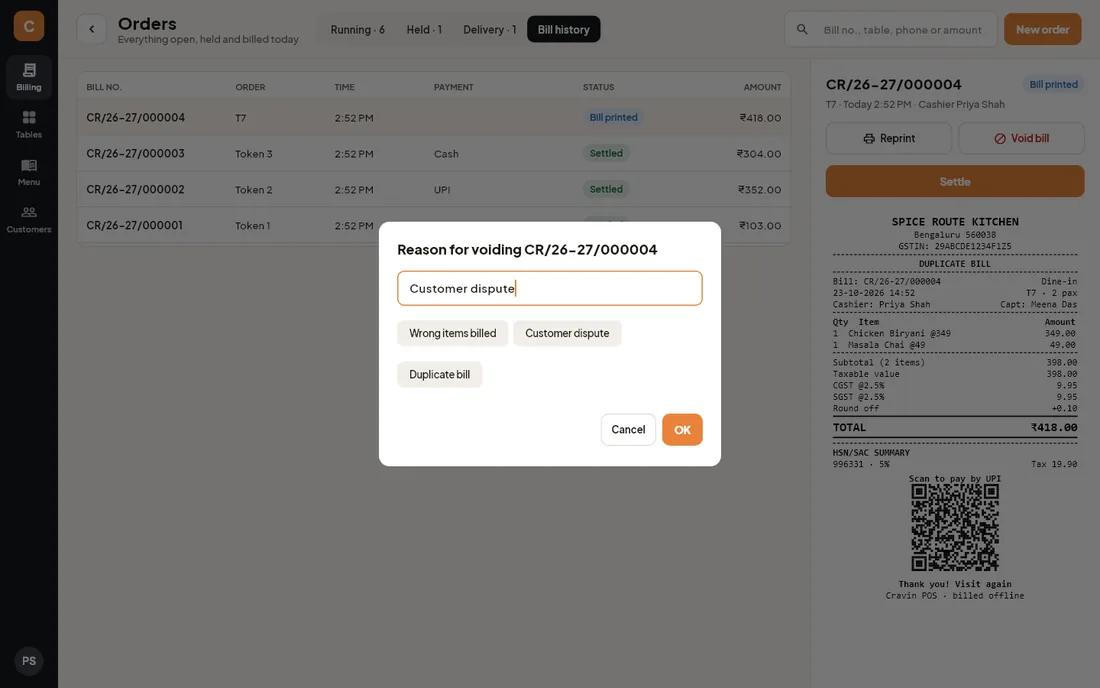Cancel the void reason dialog
Viewport: 1100px width, 688px height.
click(x=628, y=429)
